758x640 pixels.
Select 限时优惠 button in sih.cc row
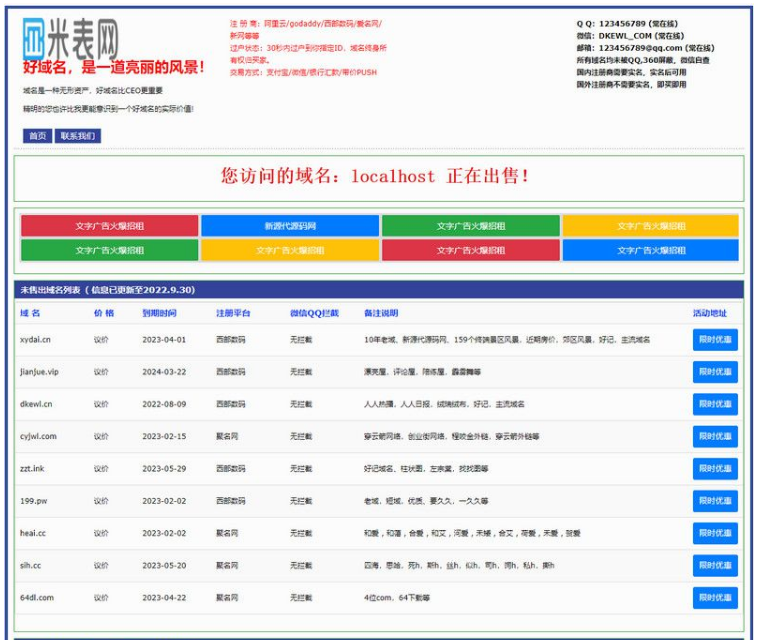[715, 565]
